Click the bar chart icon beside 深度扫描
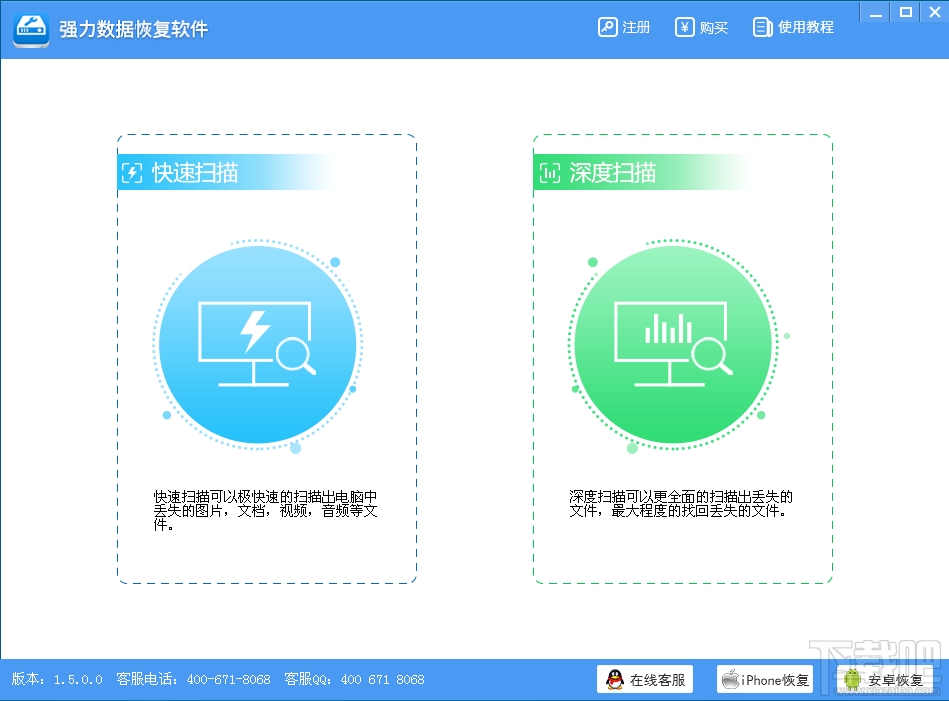This screenshot has width=949, height=701. [550, 173]
